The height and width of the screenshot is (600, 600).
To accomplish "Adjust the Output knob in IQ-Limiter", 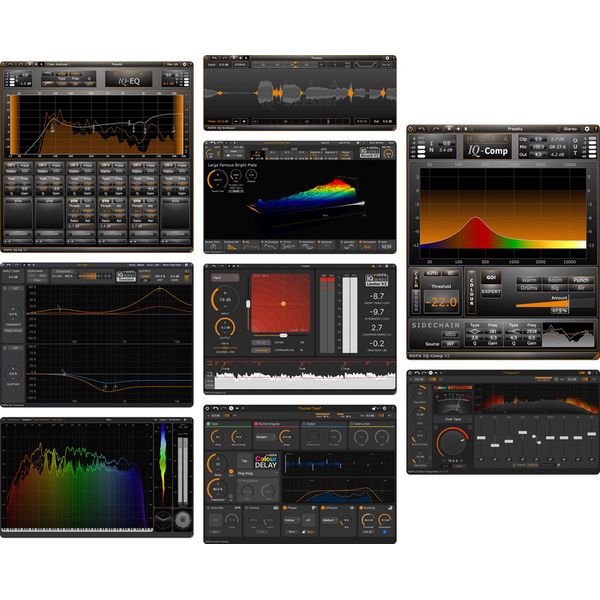I will coord(225,328).
